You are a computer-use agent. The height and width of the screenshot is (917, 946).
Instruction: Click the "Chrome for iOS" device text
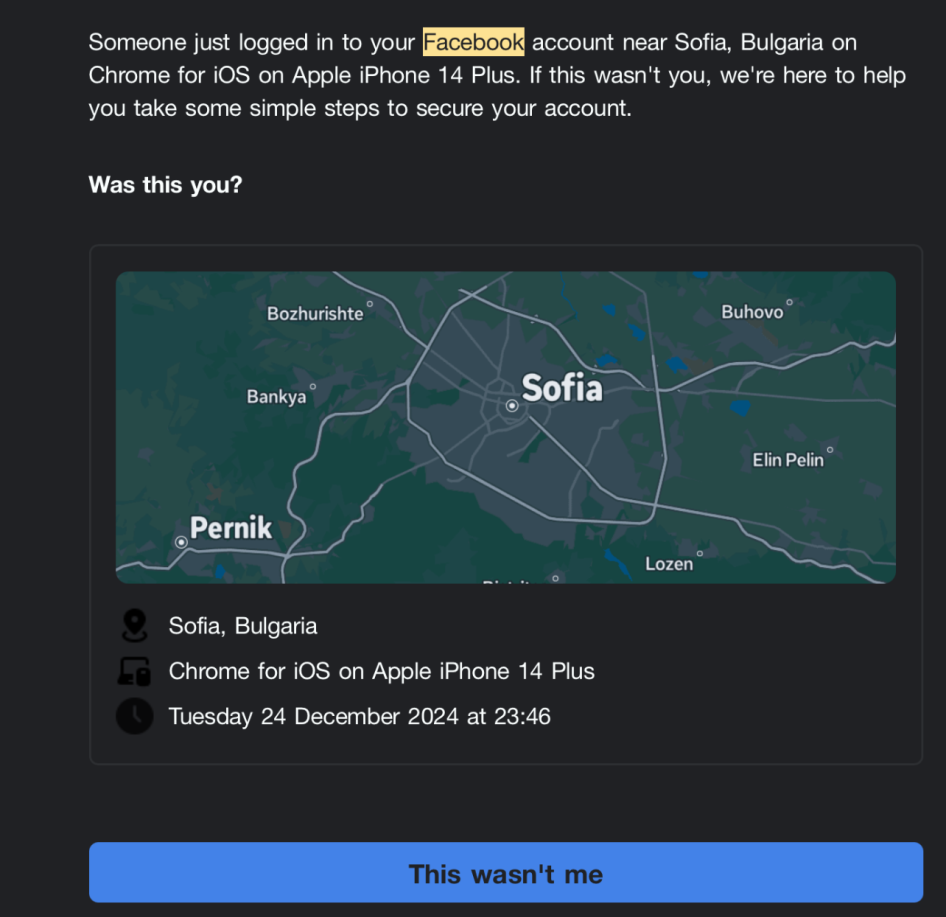click(x=381, y=672)
